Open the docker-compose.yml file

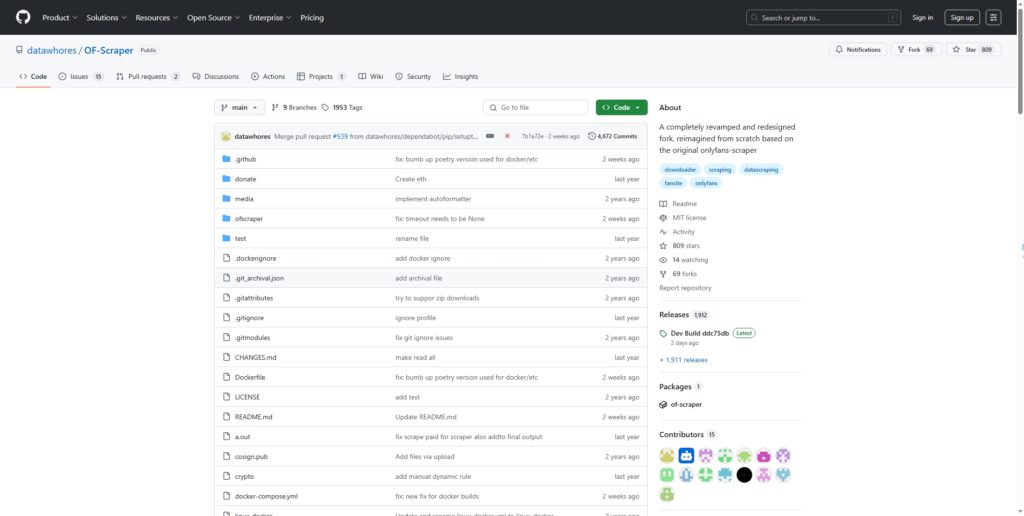[266, 496]
